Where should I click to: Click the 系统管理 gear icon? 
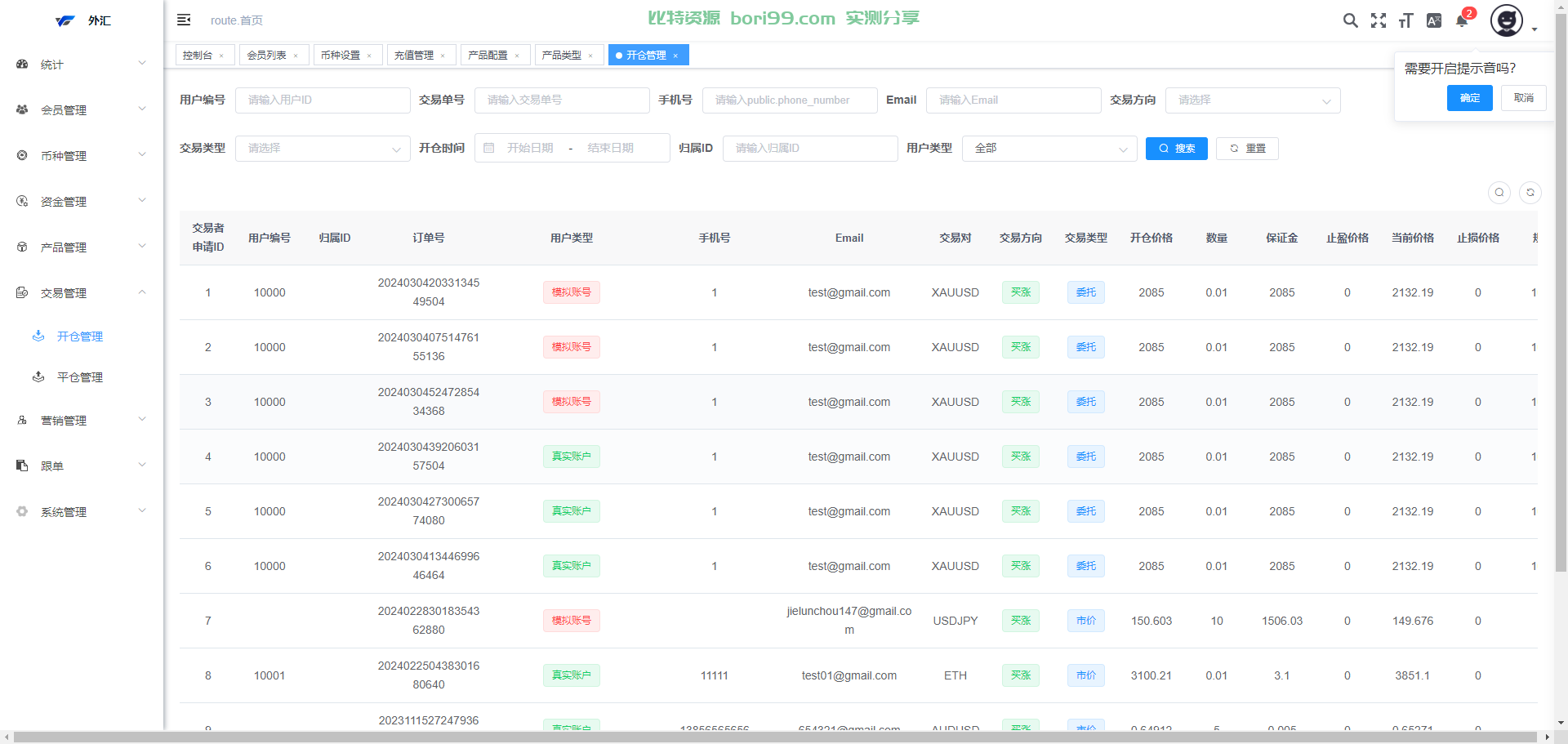coord(22,511)
